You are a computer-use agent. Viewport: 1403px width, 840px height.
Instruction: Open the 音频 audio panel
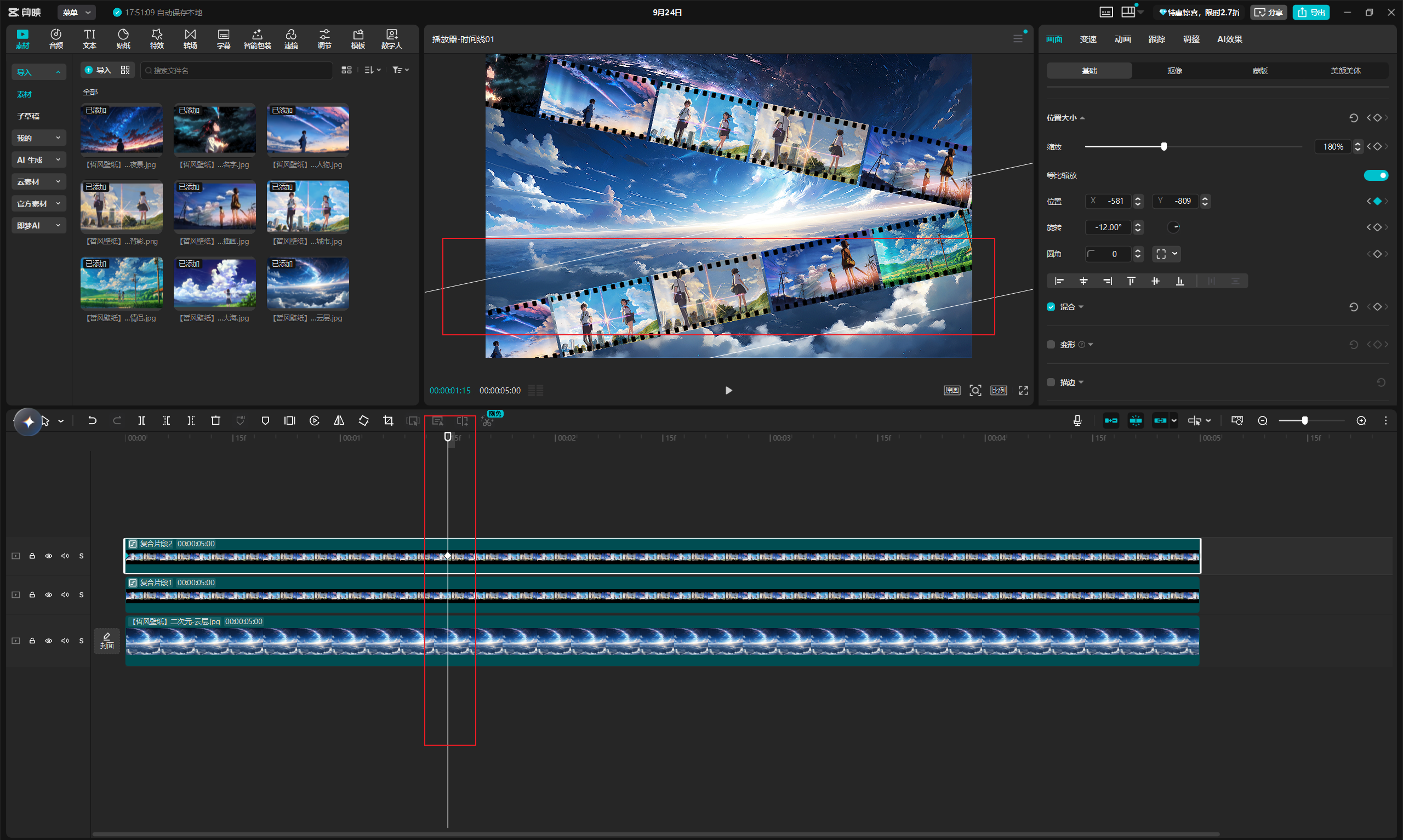coord(56,38)
